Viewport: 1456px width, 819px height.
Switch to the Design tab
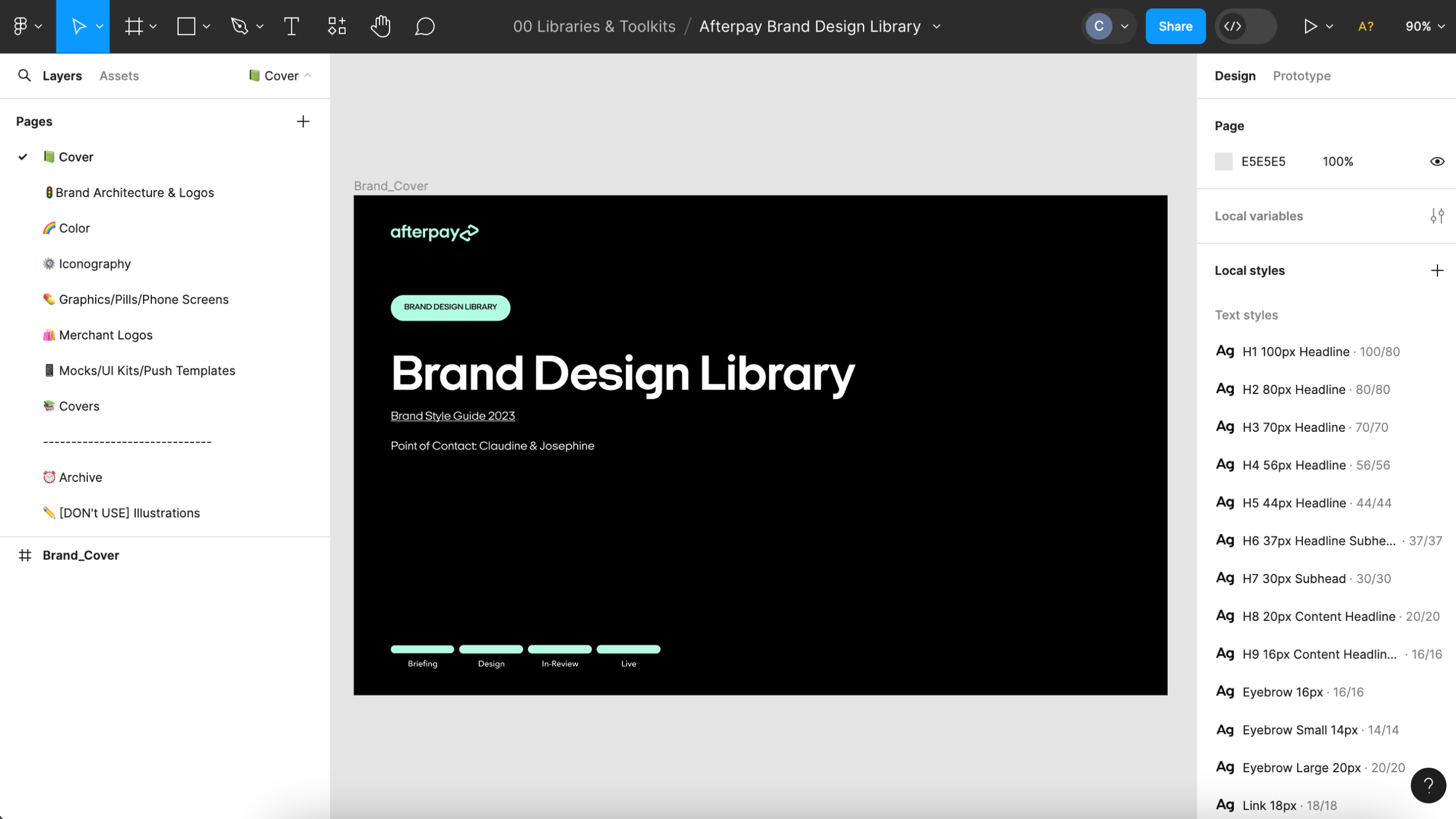(1235, 76)
